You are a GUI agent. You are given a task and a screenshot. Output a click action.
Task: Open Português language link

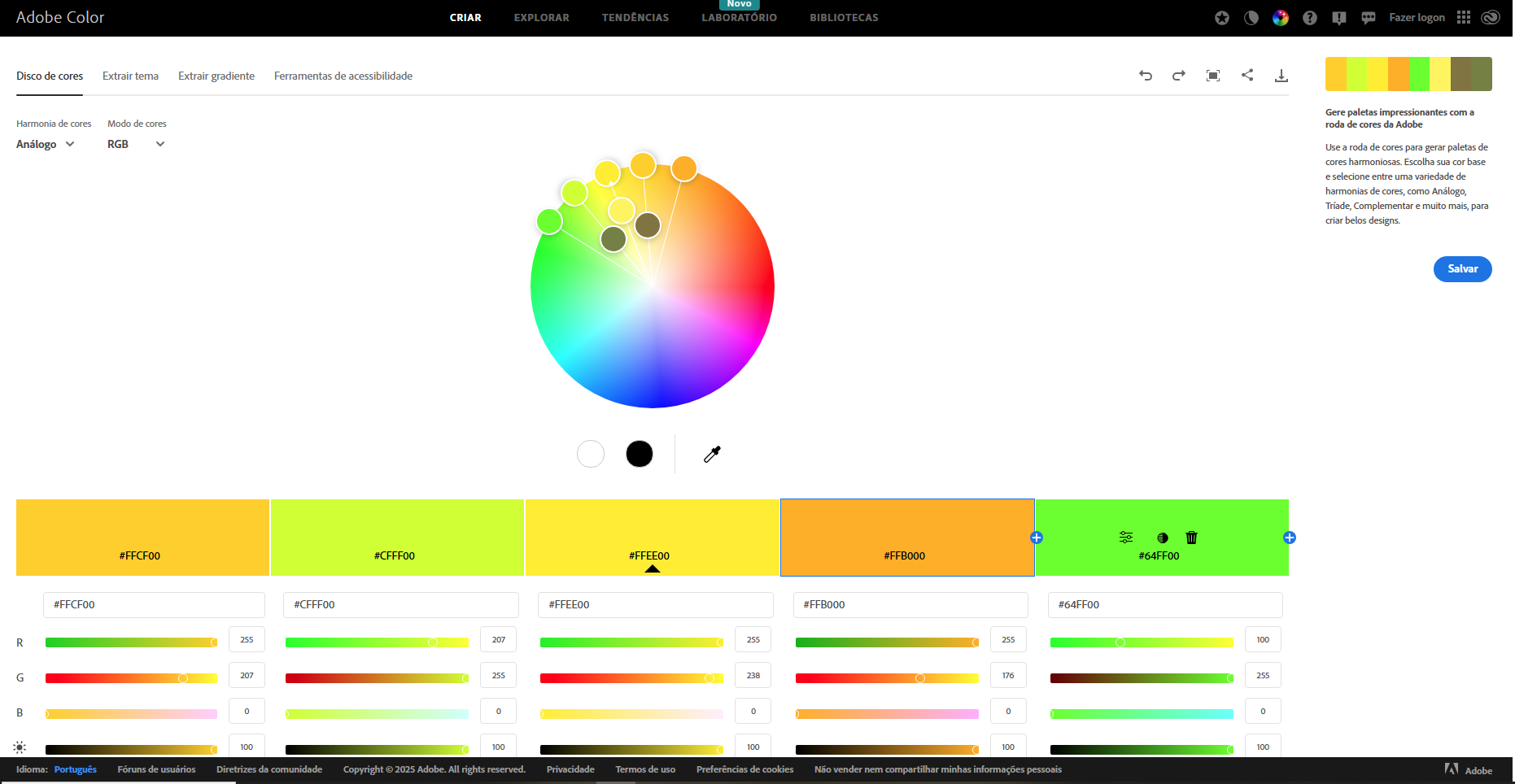tap(76, 769)
